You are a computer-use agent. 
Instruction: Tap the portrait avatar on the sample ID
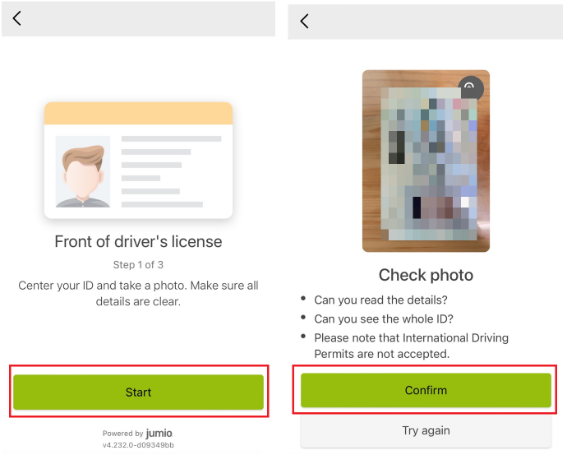coord(83,172)
